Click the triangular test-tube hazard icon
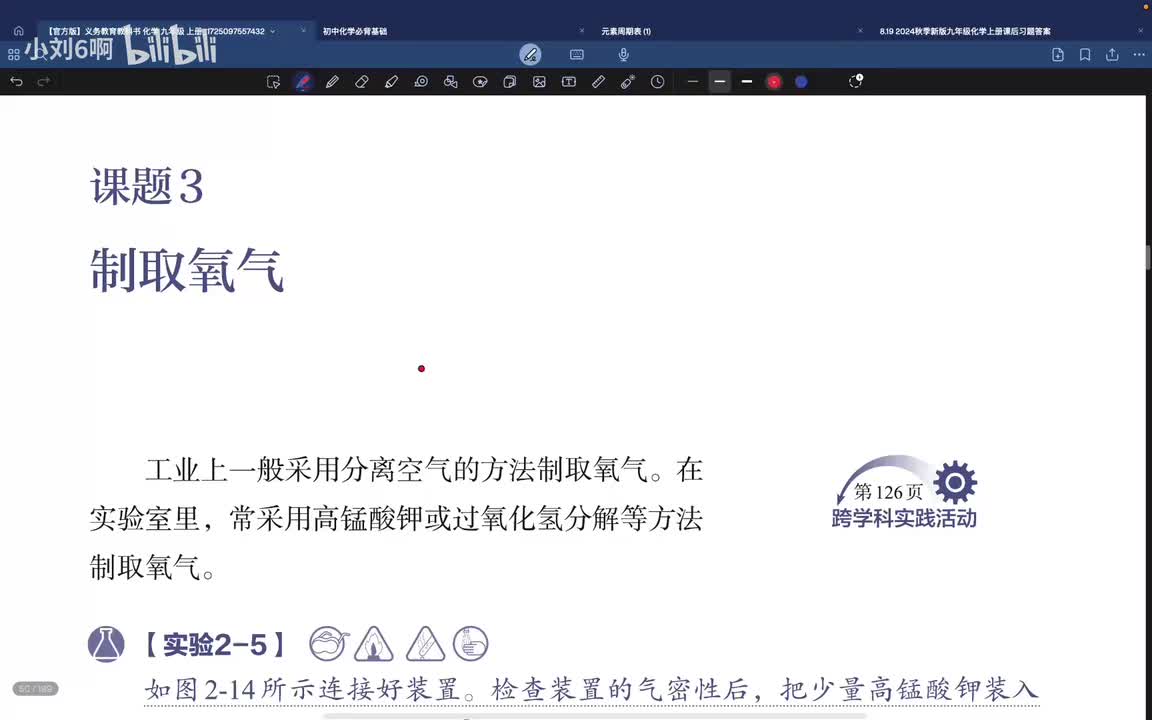The image size is (1152, 720). (425, 644)
